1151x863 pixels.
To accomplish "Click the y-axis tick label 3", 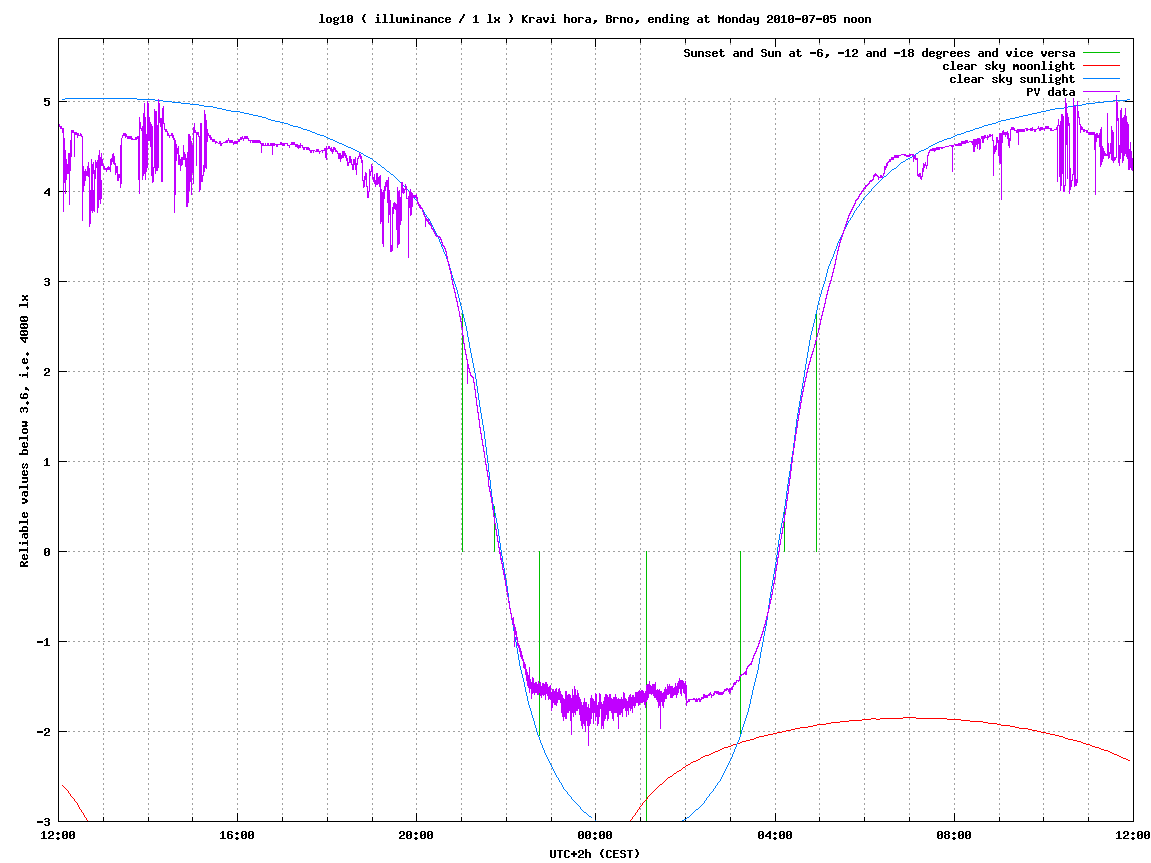I will pos(48,282).
